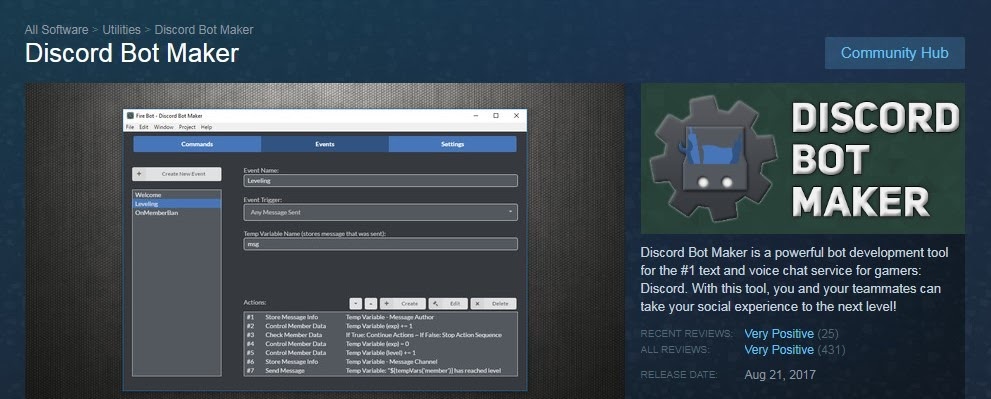Screen dimensions: 991x399
Task: Close the Fire Bot window
Action: (516, 116)
